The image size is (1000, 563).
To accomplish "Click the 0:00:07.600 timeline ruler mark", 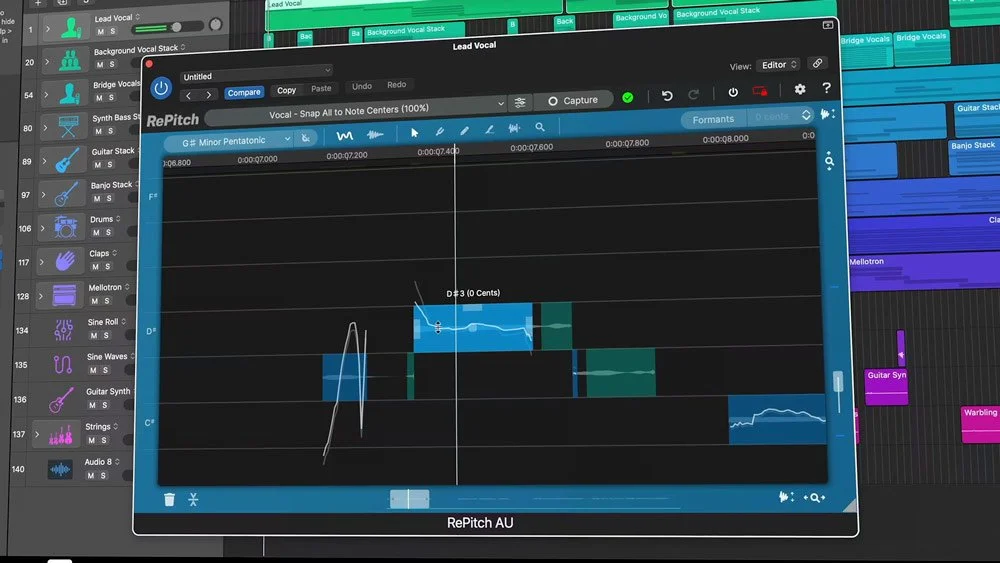I will 532,147.
